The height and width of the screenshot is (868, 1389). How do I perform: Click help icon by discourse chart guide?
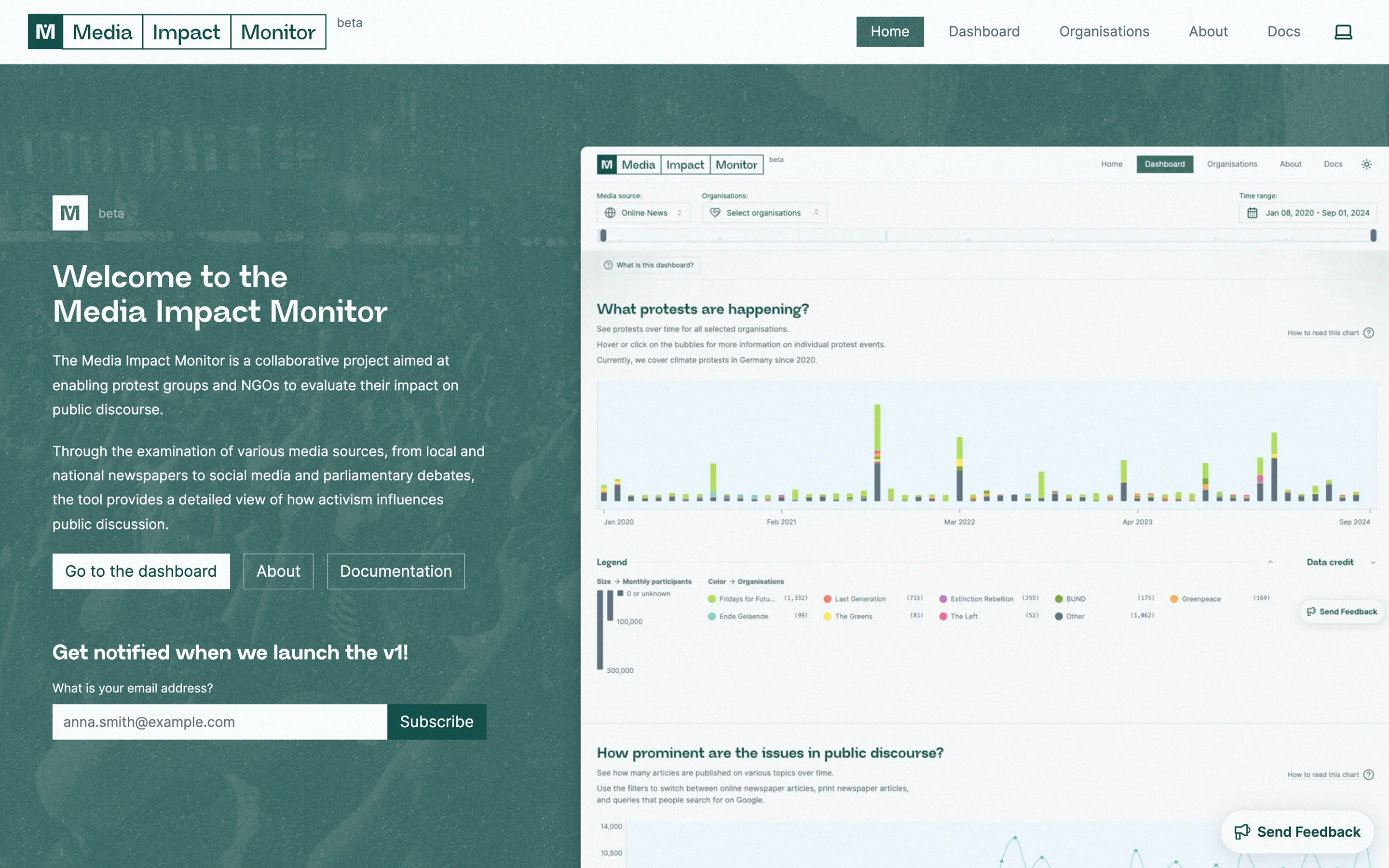(x=1369, y=775)
